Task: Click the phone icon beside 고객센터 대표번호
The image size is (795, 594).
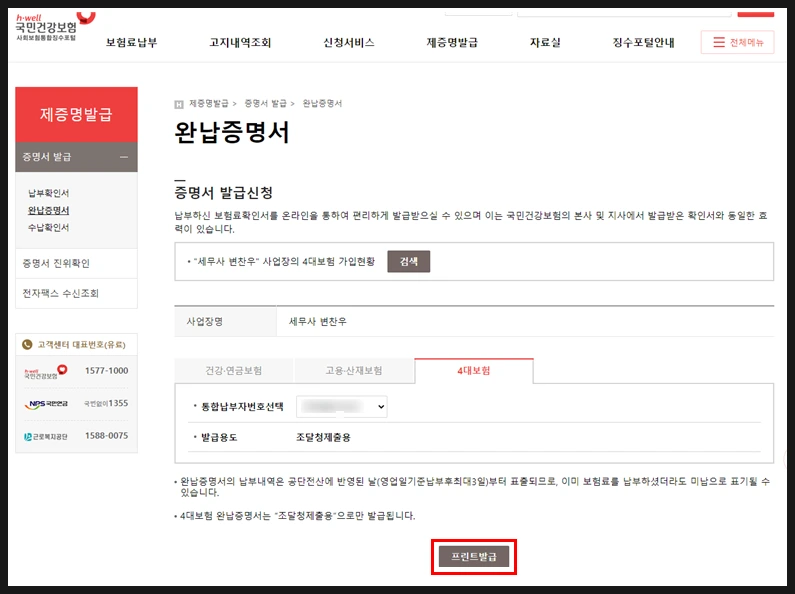Action: 27,345
